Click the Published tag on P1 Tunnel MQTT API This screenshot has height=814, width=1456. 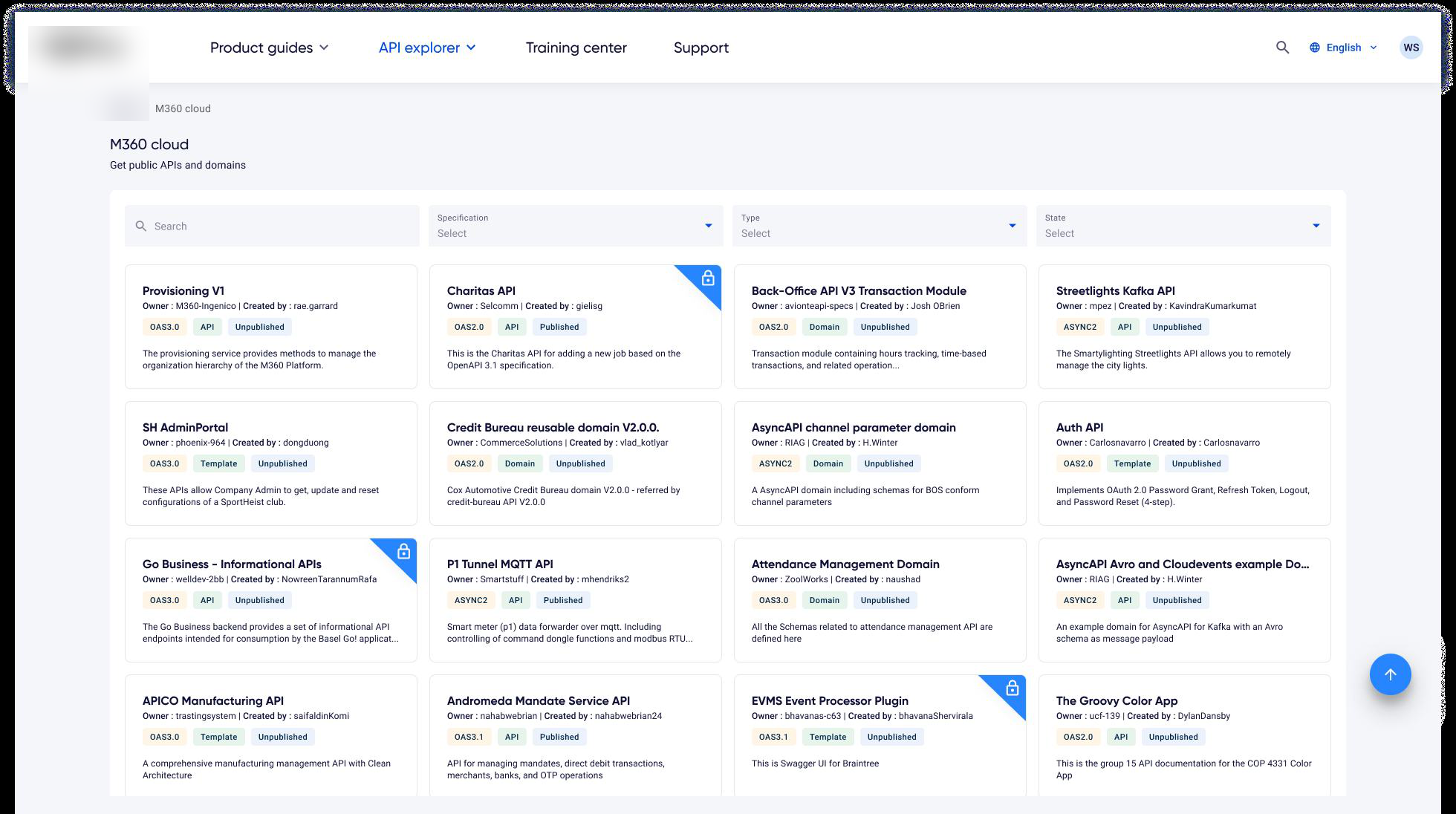coord(563,600)
